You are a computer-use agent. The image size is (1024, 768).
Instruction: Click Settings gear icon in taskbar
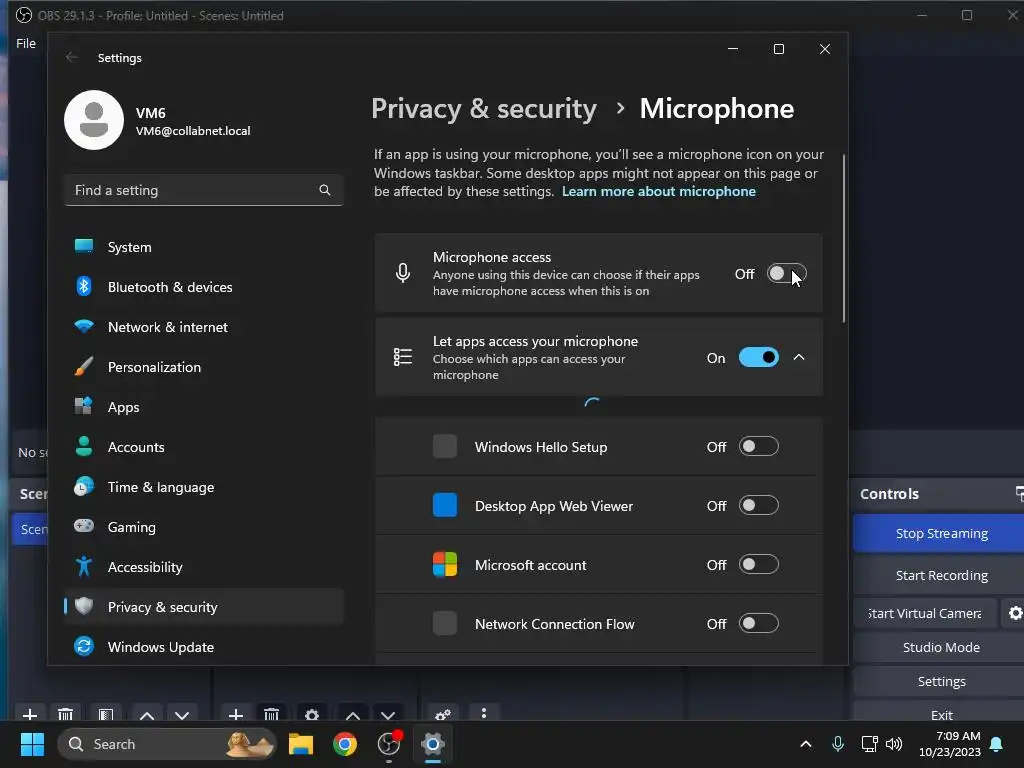pyautogui.click(x=433, y=744)
